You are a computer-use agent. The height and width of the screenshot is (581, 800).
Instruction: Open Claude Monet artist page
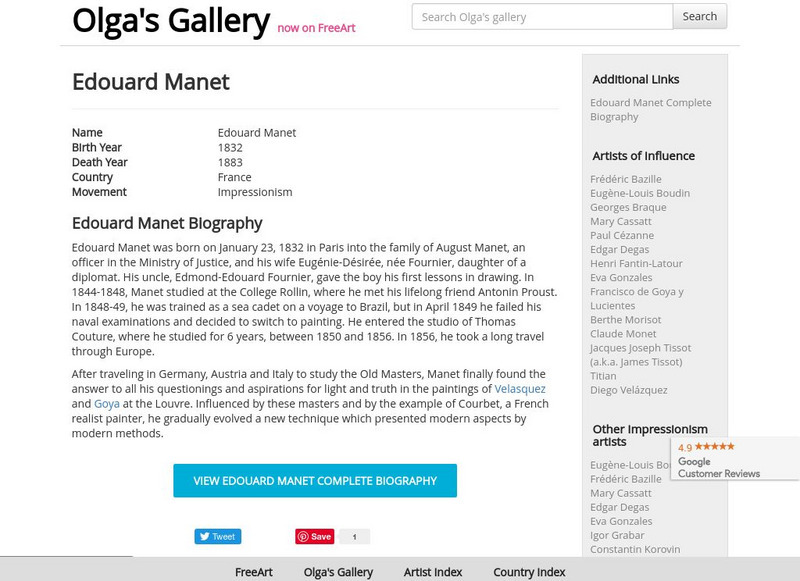click(x=623, y=334)
